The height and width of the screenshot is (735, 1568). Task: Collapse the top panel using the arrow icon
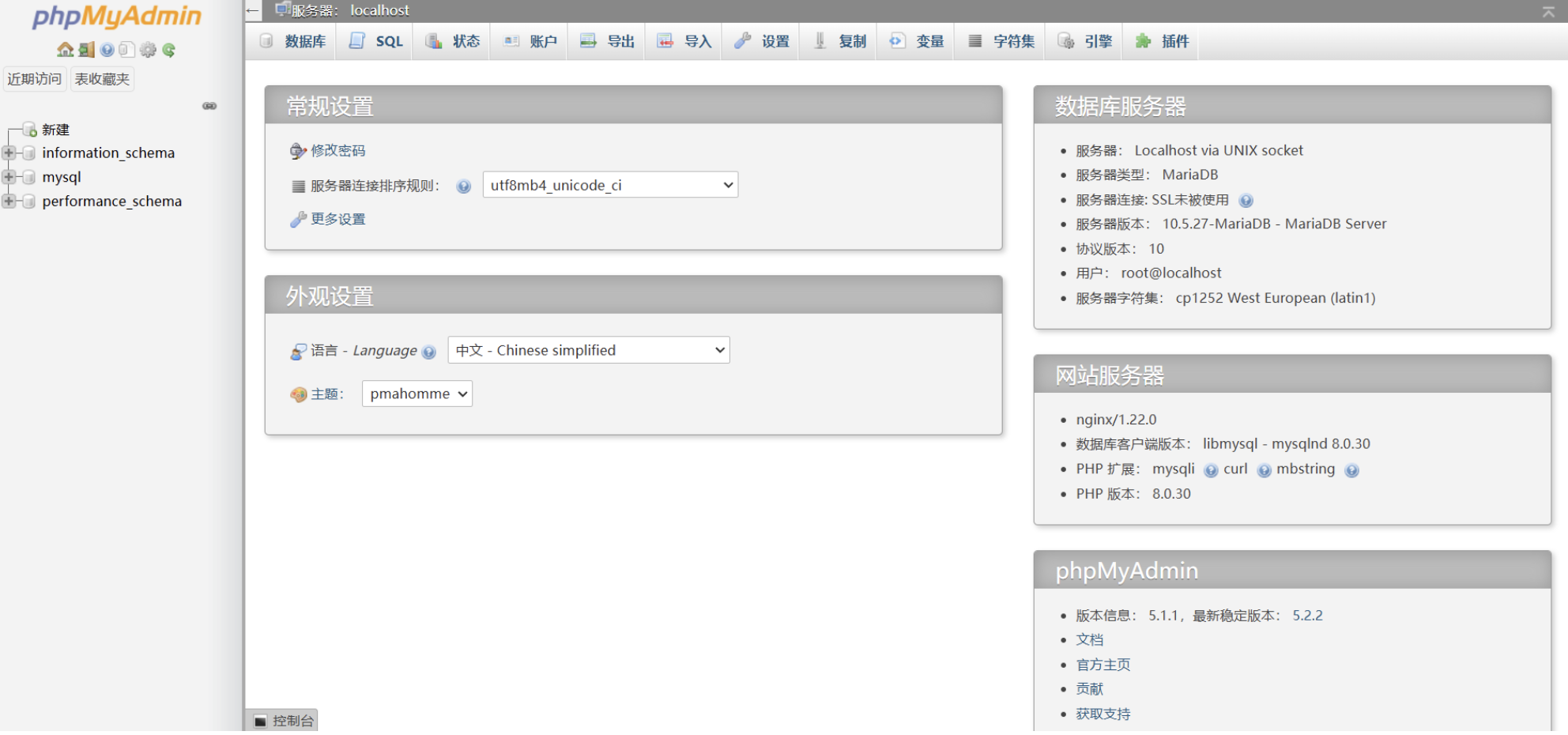tap(1547, 11)
